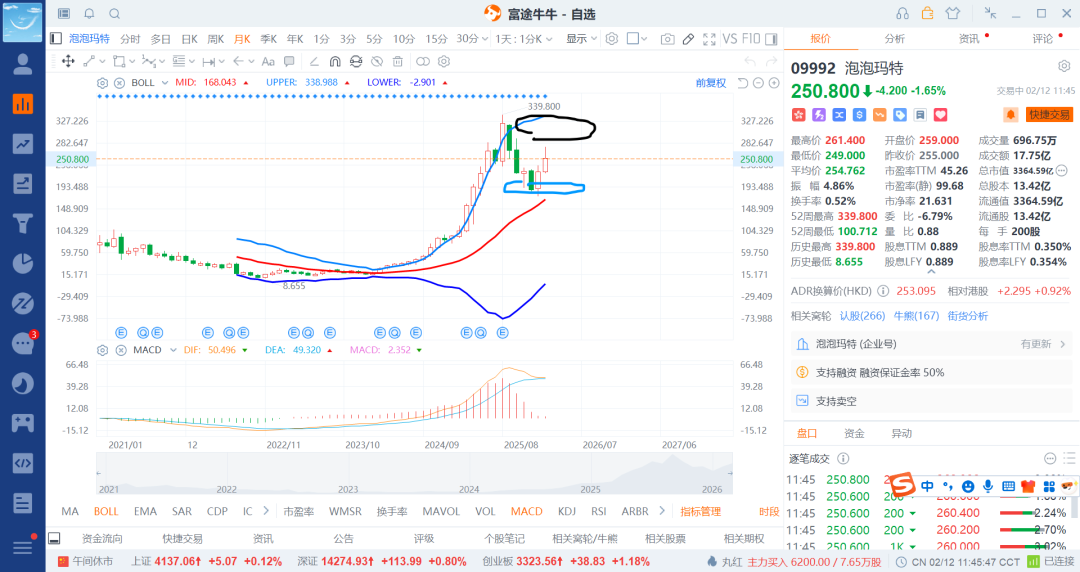1080x572 pixels.
Task: Open the chat messages icon with badge
Action: 23,343
